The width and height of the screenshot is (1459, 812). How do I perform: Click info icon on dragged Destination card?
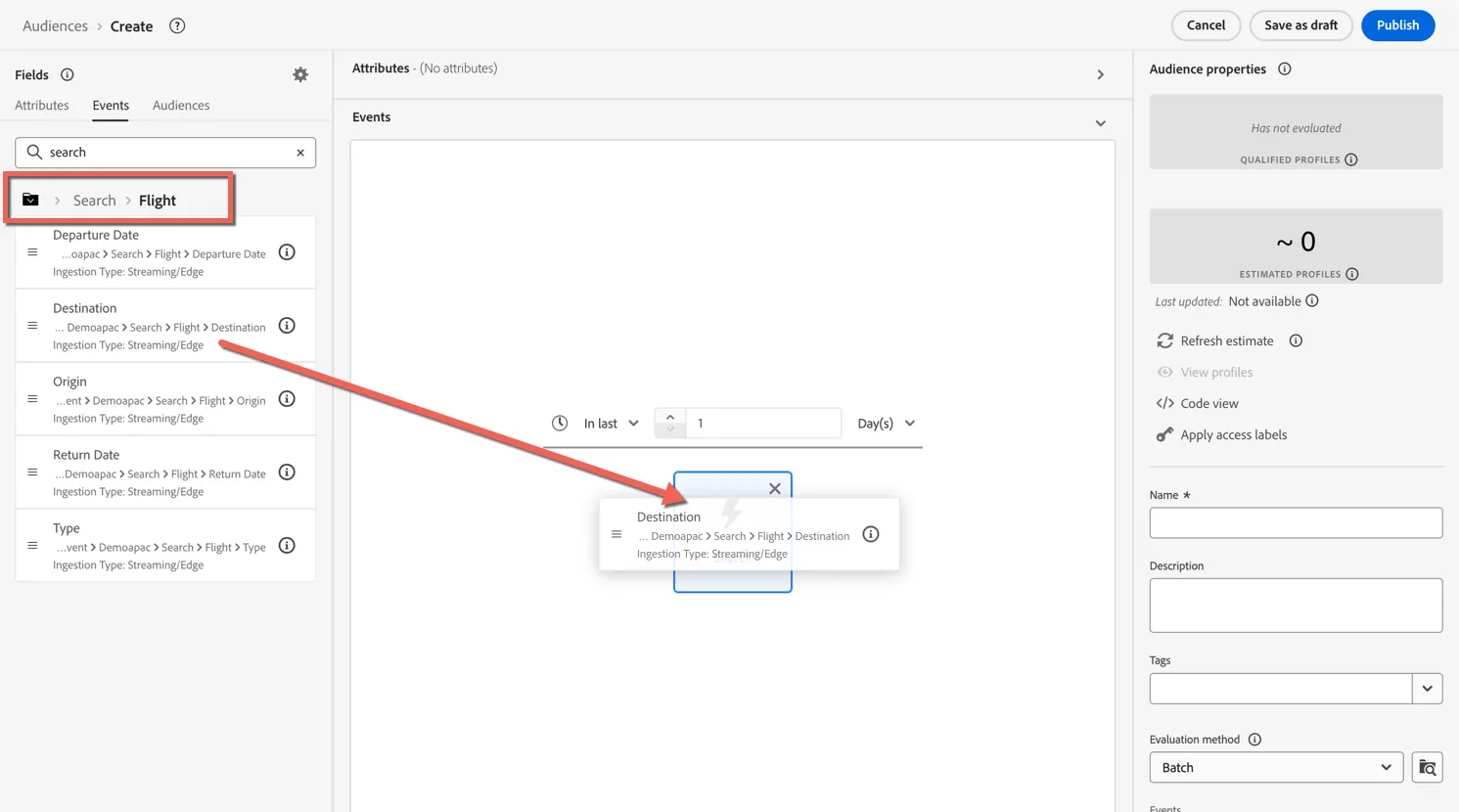[871, 534]
